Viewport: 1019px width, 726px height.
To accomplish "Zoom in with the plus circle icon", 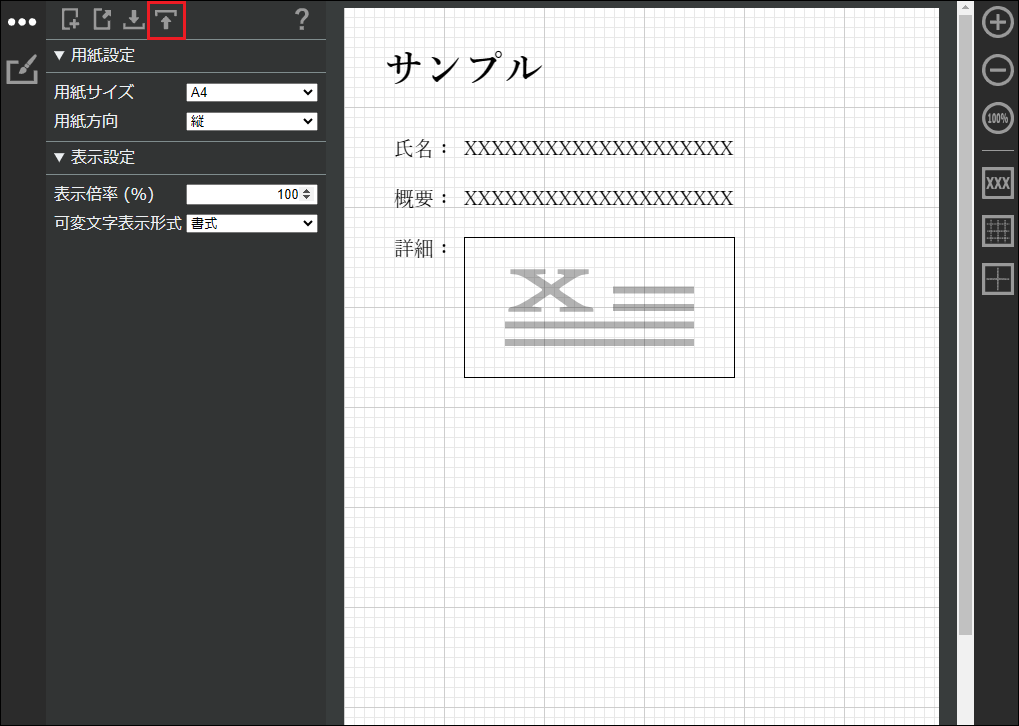I will pyautogui.click(x=997, y=23).
